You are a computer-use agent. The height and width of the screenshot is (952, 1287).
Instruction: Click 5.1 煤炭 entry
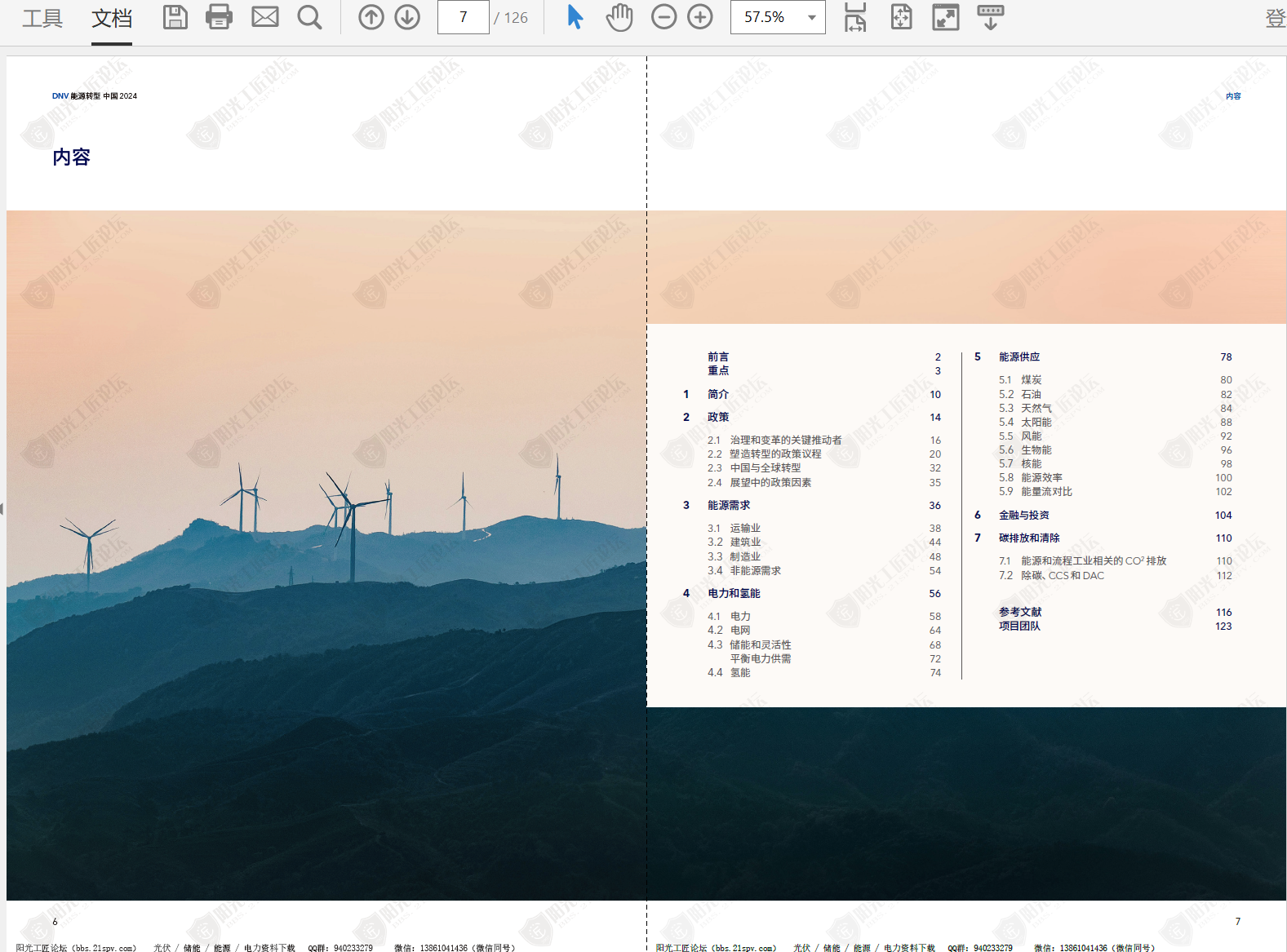(1020, 379)
